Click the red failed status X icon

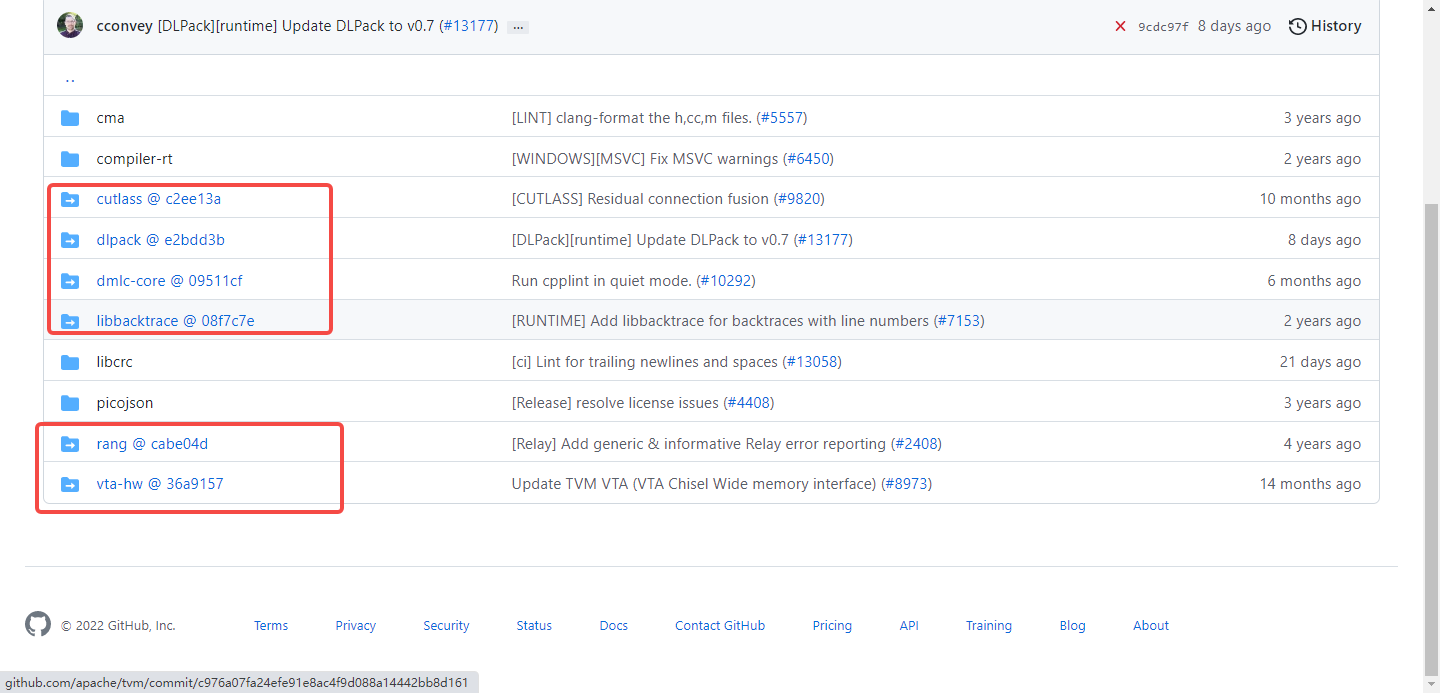coord(1120,26)
